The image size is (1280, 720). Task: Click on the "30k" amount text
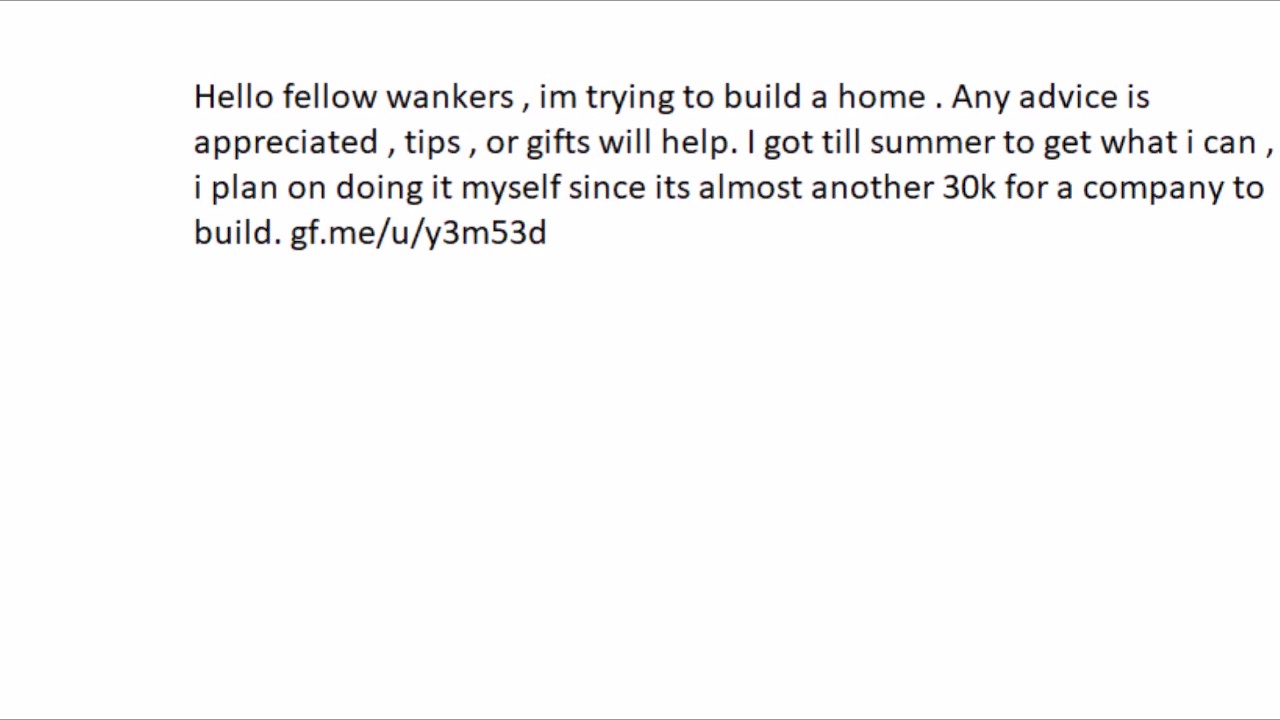(968, 188)
